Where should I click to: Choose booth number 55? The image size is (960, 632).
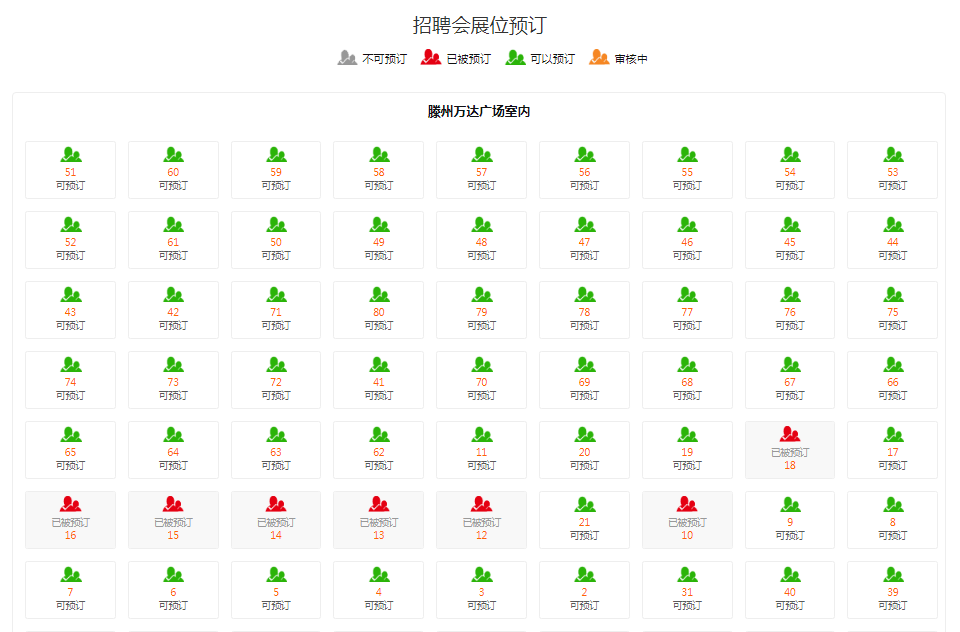tap(687, 170)
